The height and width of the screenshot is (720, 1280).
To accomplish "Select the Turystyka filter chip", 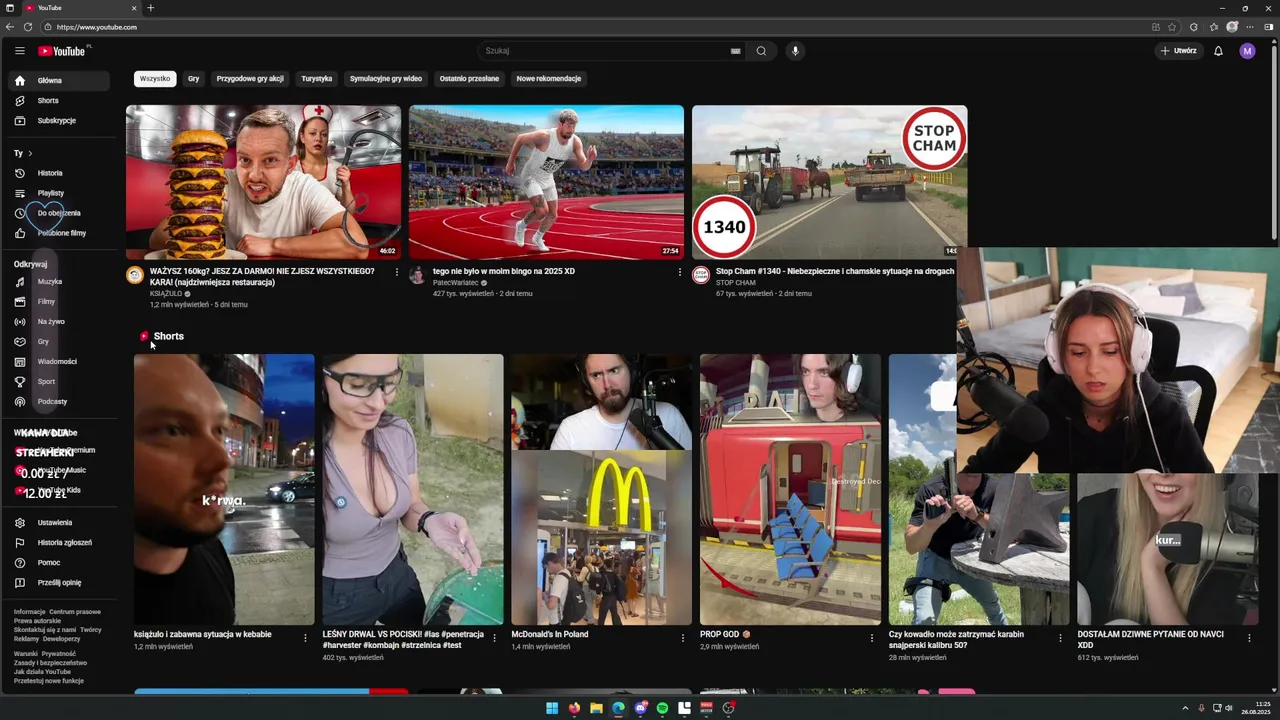I will [316, 78].
